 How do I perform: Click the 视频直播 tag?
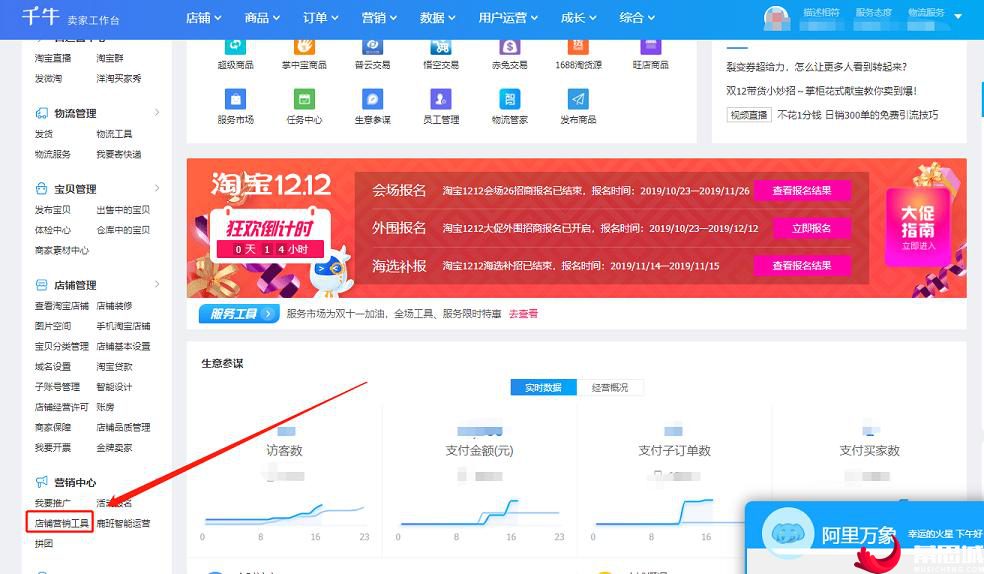click(x=749, y=115)
